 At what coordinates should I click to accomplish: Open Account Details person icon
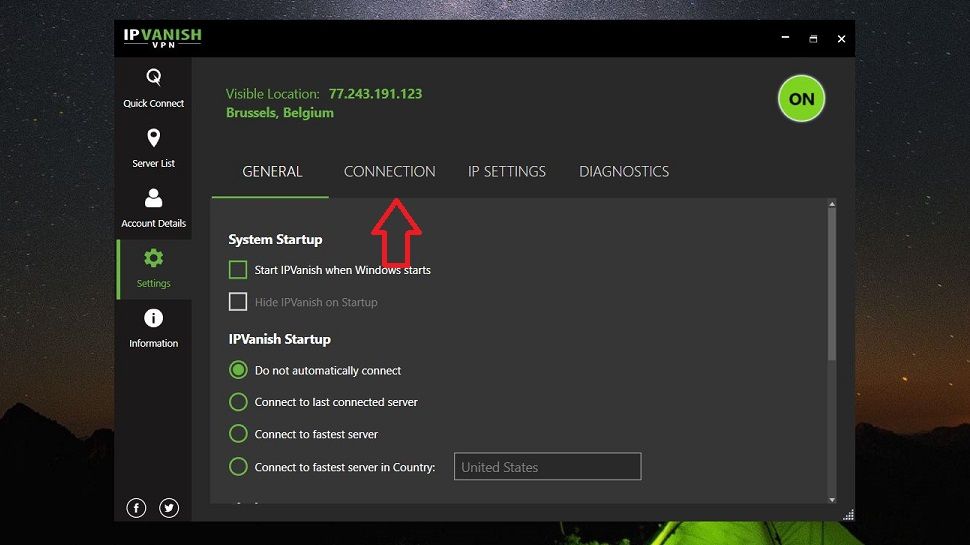153,198
